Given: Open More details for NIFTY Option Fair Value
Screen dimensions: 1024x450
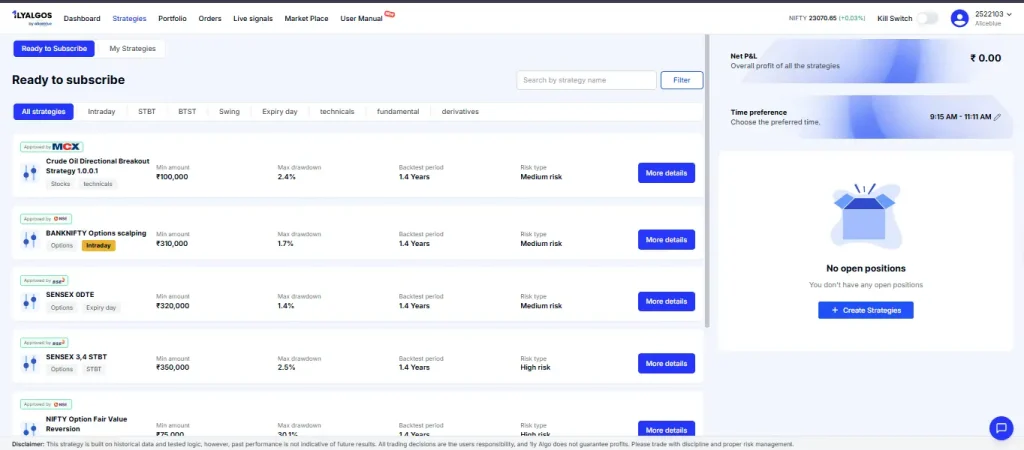Looking at the screenshot, I should point(666,429).
